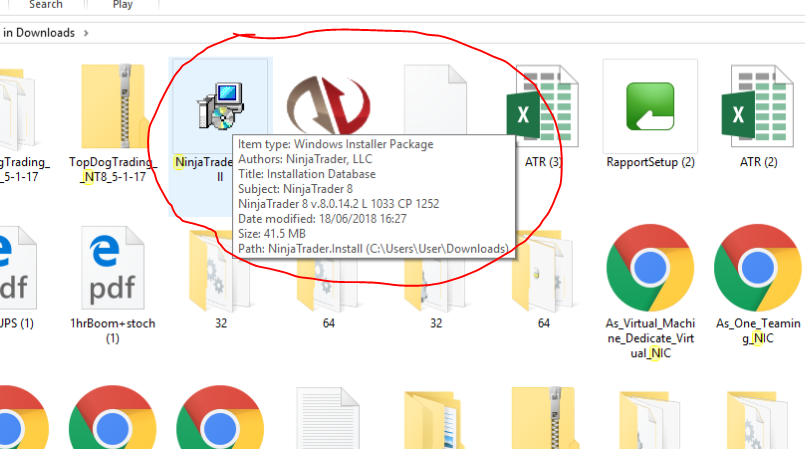Screen dimensions: 805x449
Task: Select the blank white file icon
Action: click(x=435, y=100)
